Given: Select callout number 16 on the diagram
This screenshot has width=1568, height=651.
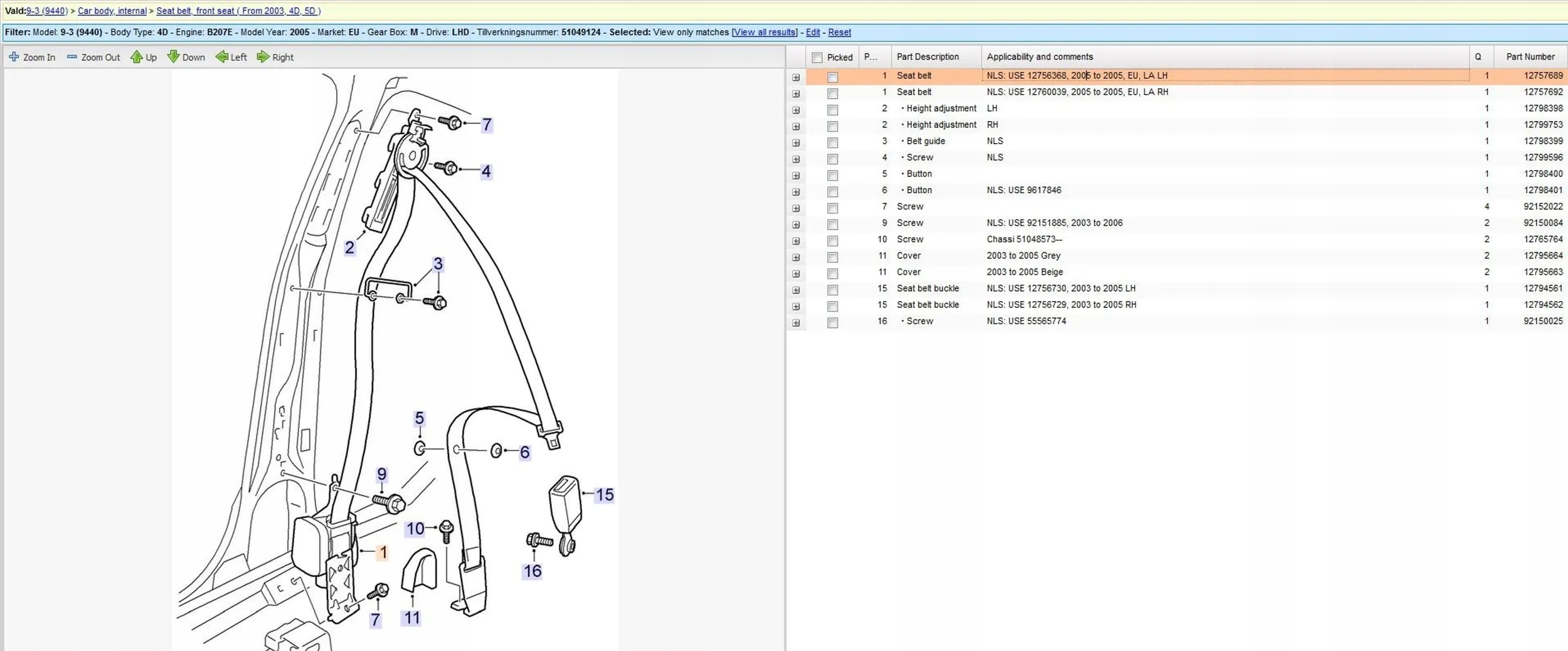Looking at the screenshot, I should coord(532,571).
